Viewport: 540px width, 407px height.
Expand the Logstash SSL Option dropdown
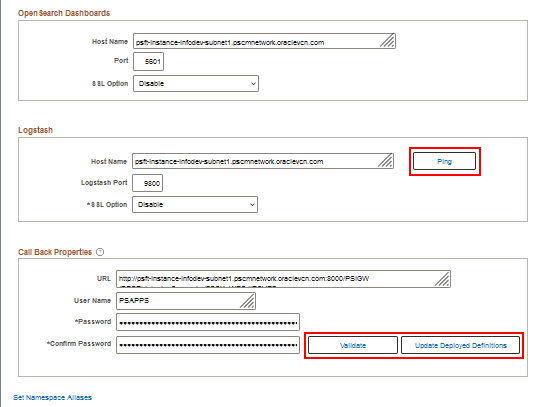pos(195,205)
